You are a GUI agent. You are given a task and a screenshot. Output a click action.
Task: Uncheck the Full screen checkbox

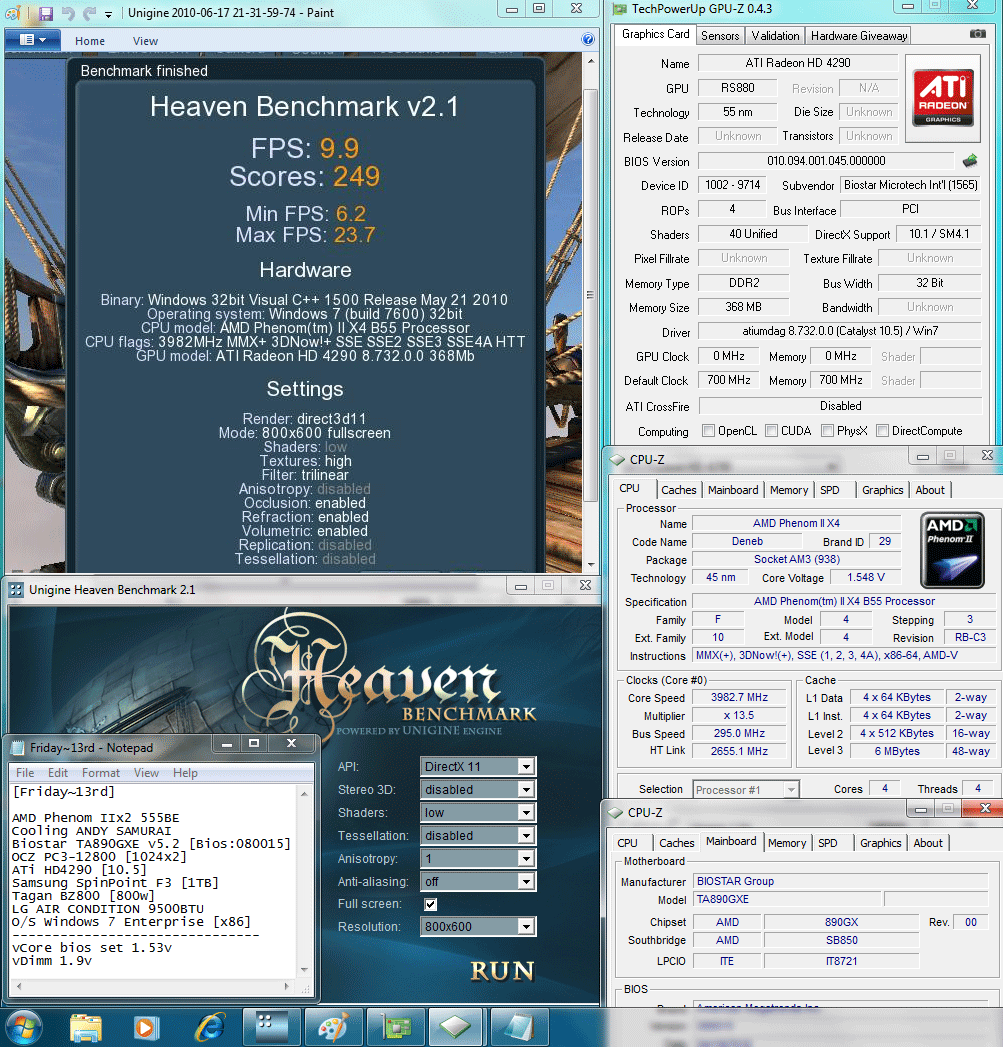(x=431, y=904)
